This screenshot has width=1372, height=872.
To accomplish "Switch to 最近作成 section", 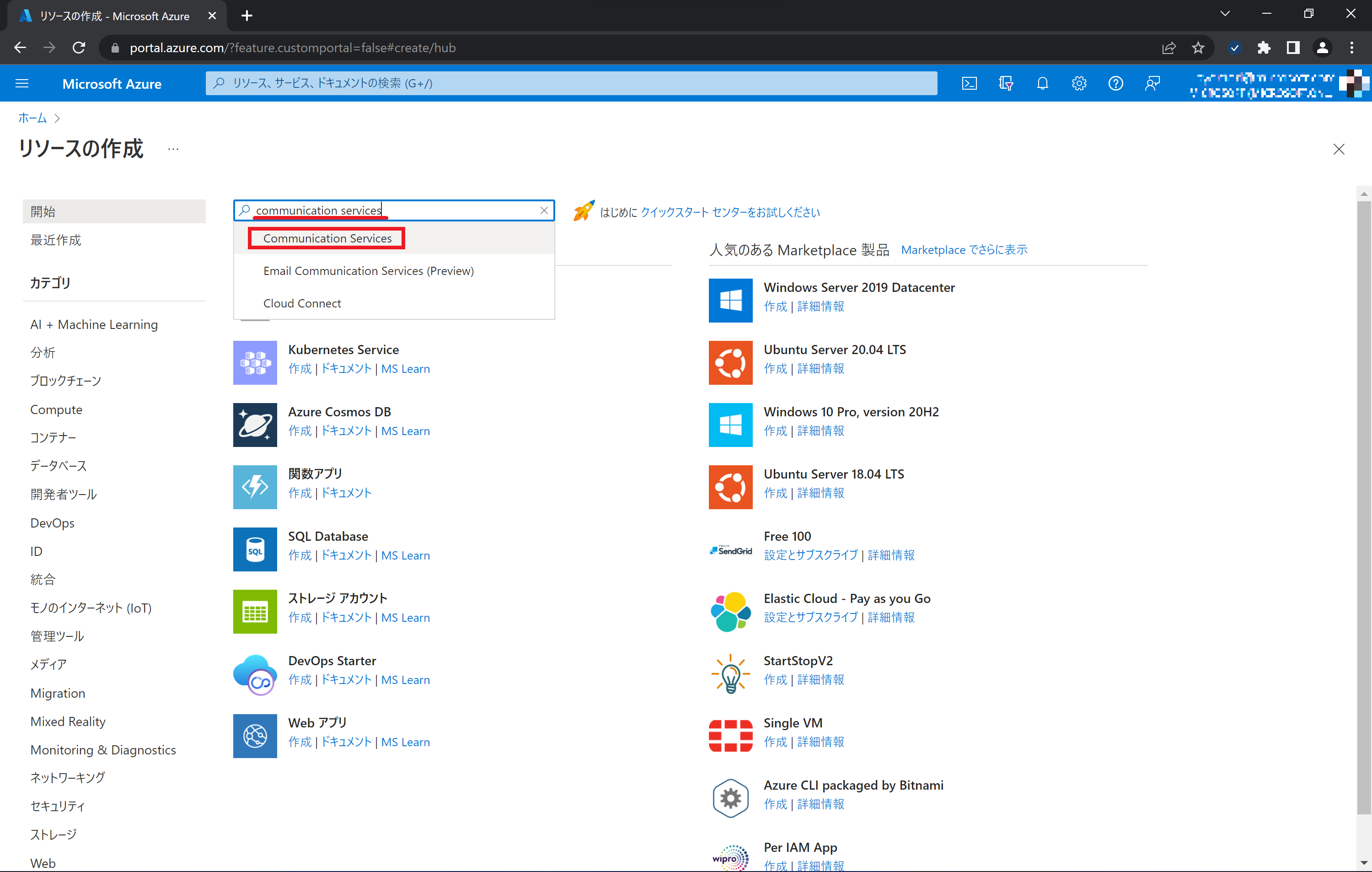I will 56,240.
